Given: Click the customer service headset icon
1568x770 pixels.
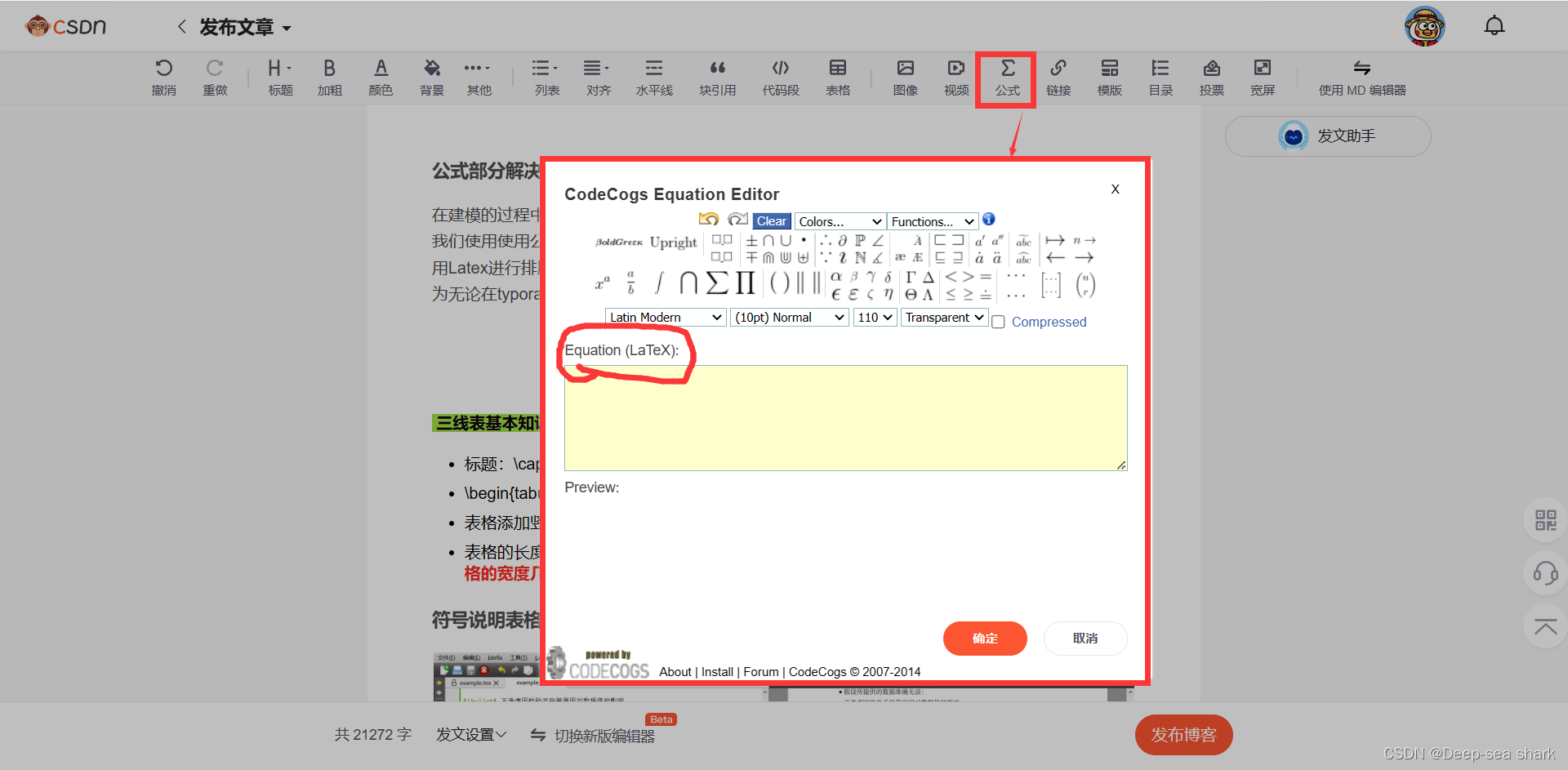Looking at the screenshot, I should pyautogui.click(x=1545, y=573).
